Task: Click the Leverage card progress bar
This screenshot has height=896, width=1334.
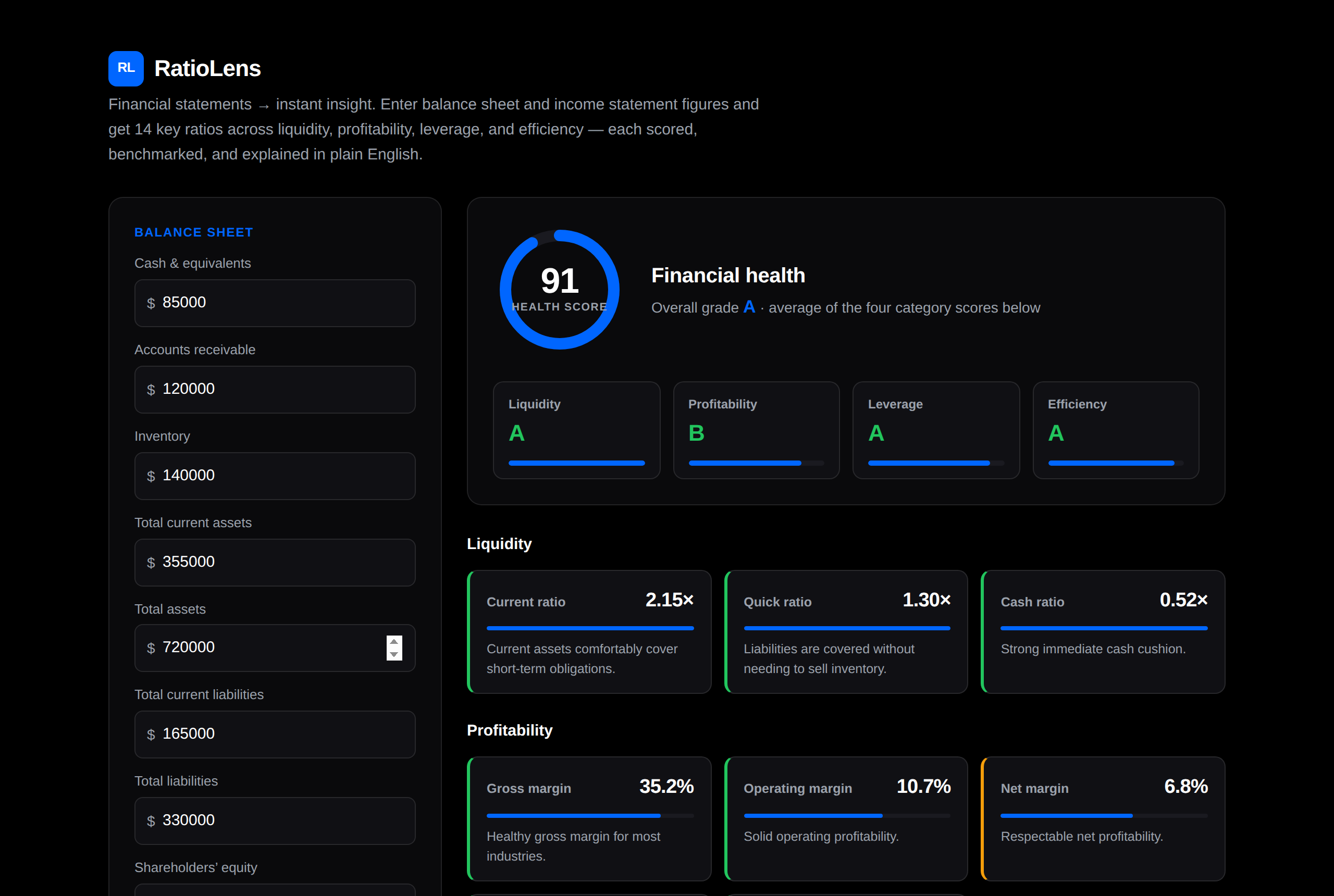Action: point(936,463)
